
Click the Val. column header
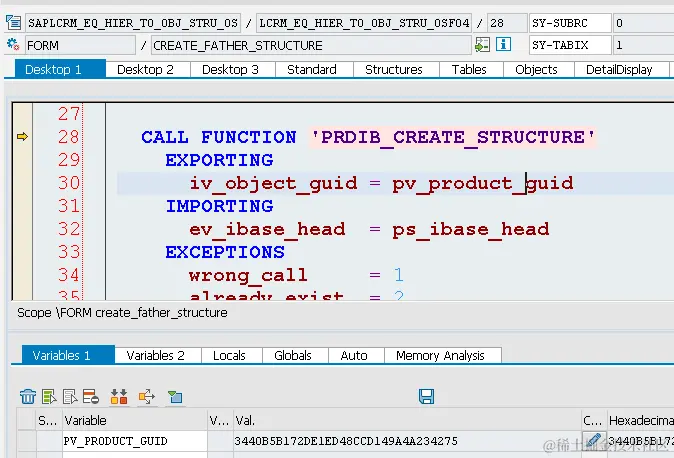407,420
